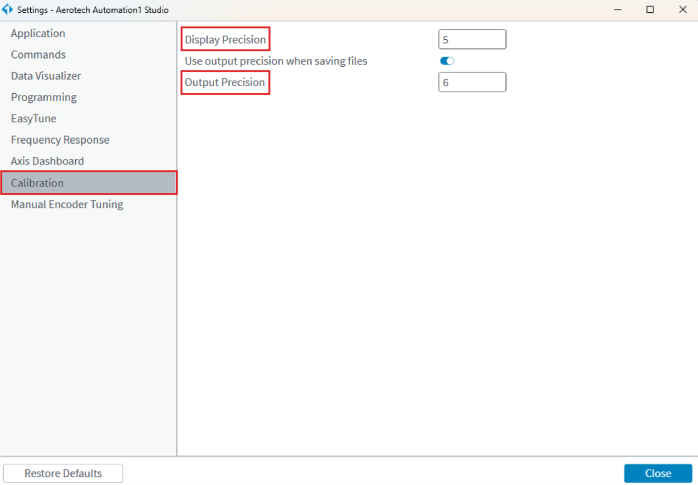
Task: Click the Restore Defaults button
Action: tap(63, 473)
